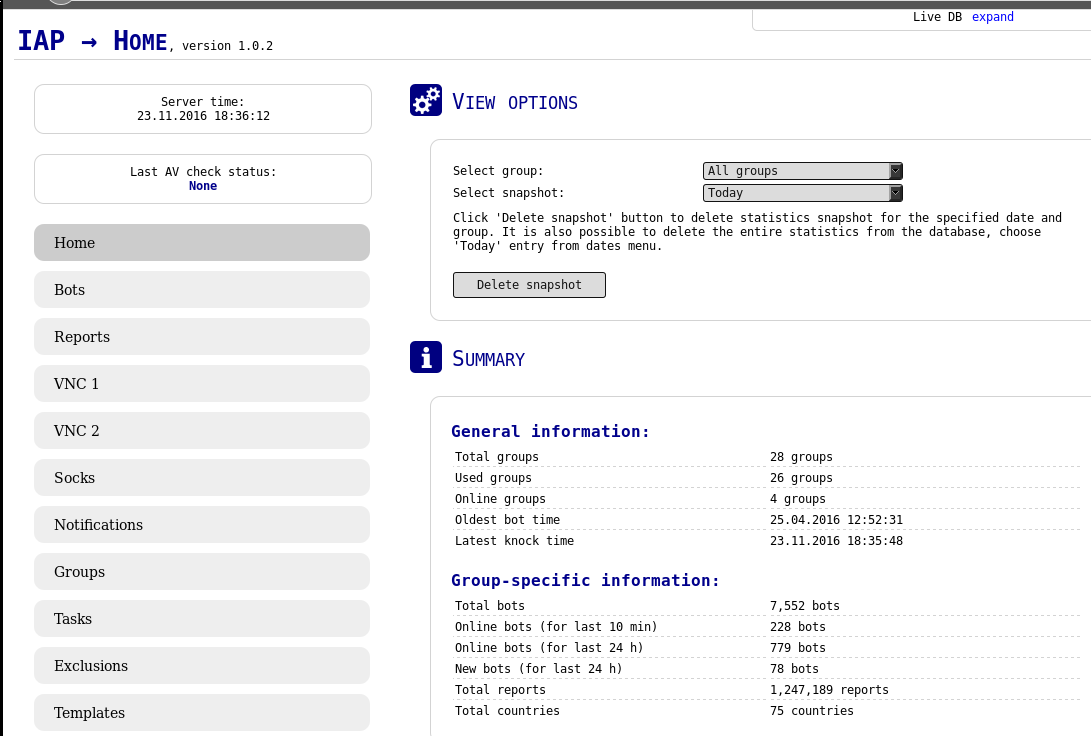
Task: Click 'Online bots (for last 10 min)' label
Action: point(556,627)
